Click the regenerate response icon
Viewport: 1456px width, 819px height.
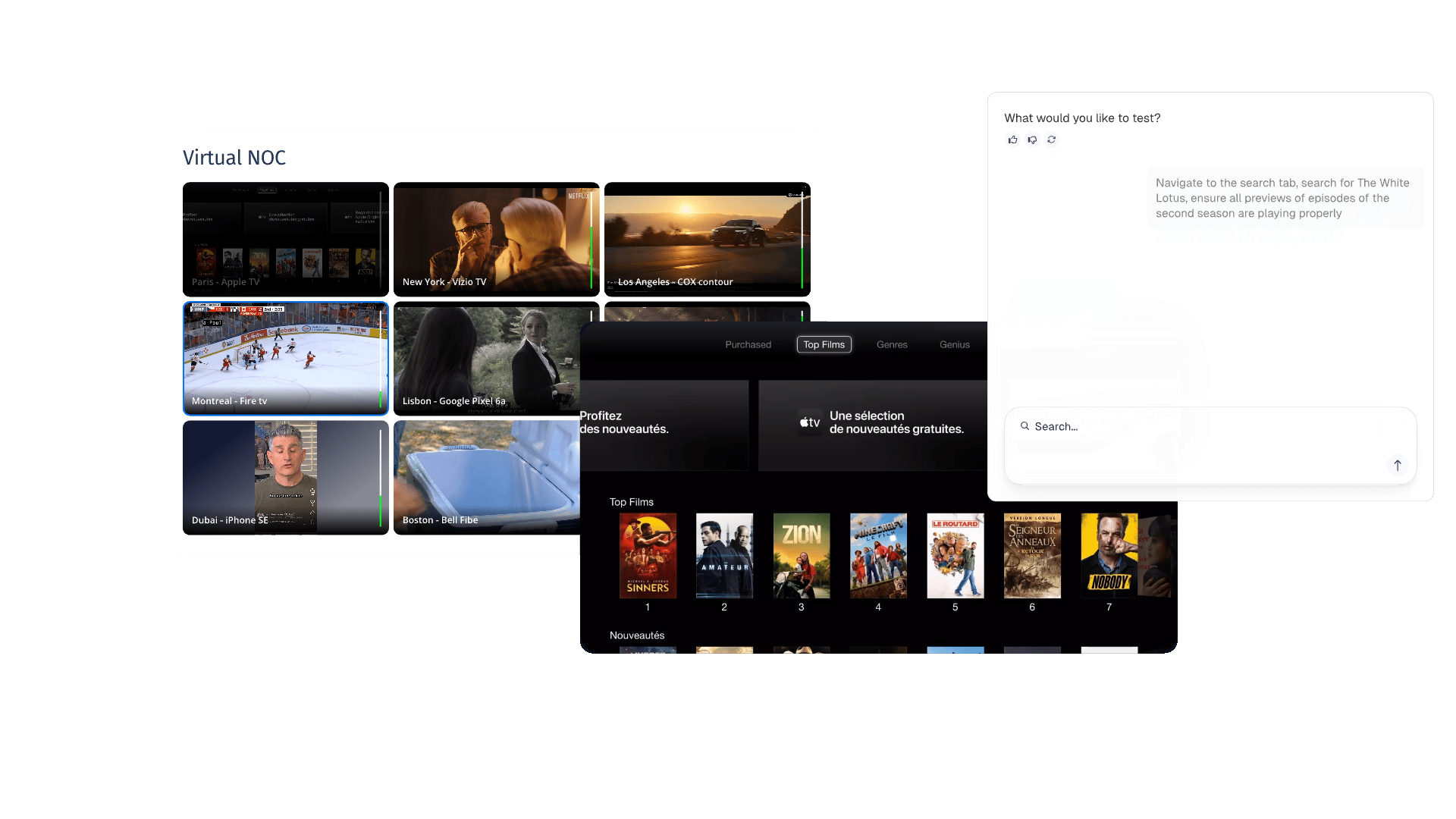tap(1052, 140)
